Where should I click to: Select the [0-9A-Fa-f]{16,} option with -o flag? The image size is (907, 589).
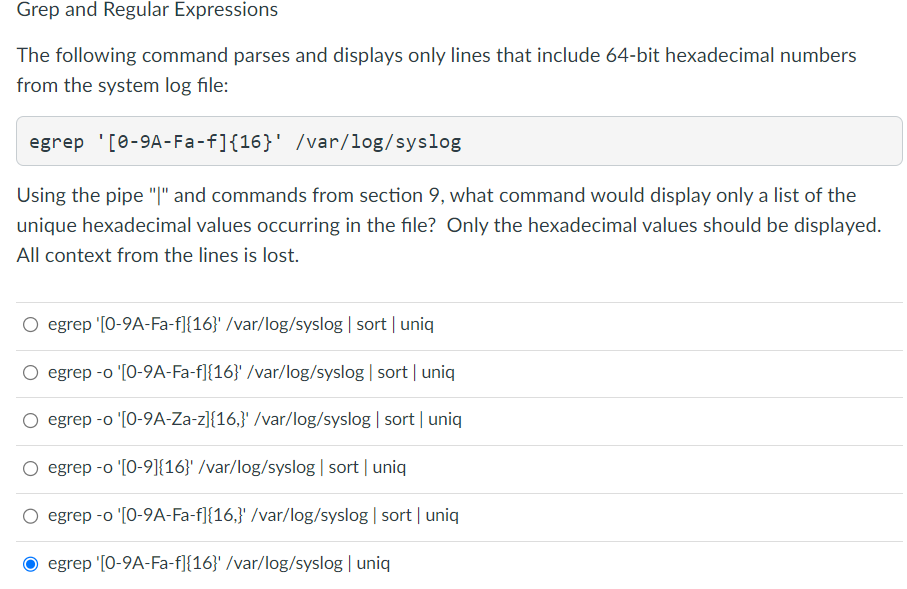point(253,515)
